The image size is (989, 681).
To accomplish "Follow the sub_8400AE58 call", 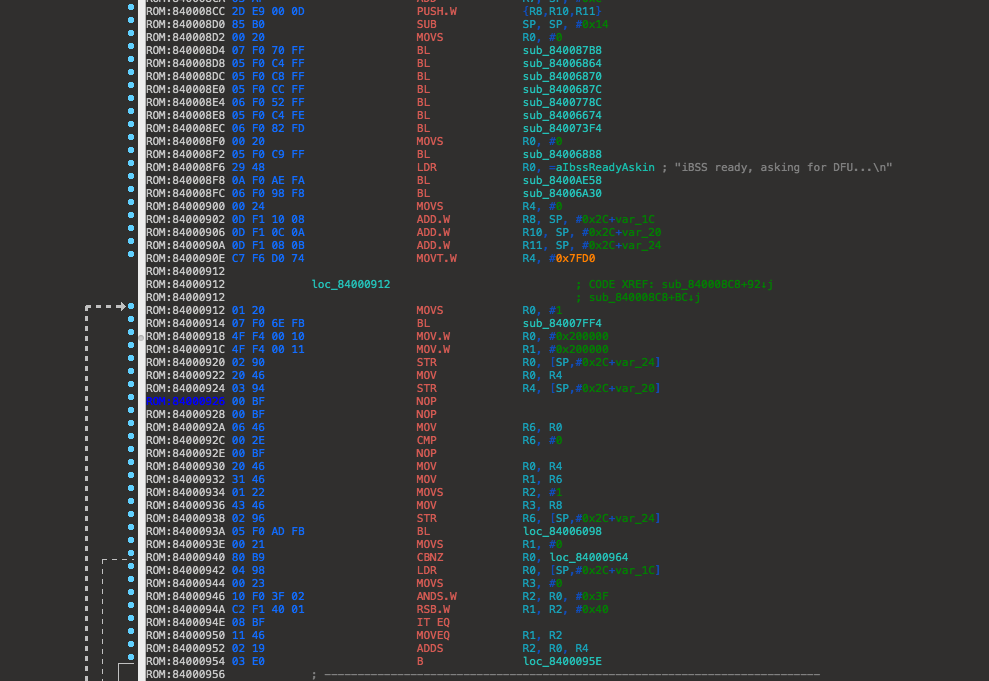I will click(x=562, y=179).
